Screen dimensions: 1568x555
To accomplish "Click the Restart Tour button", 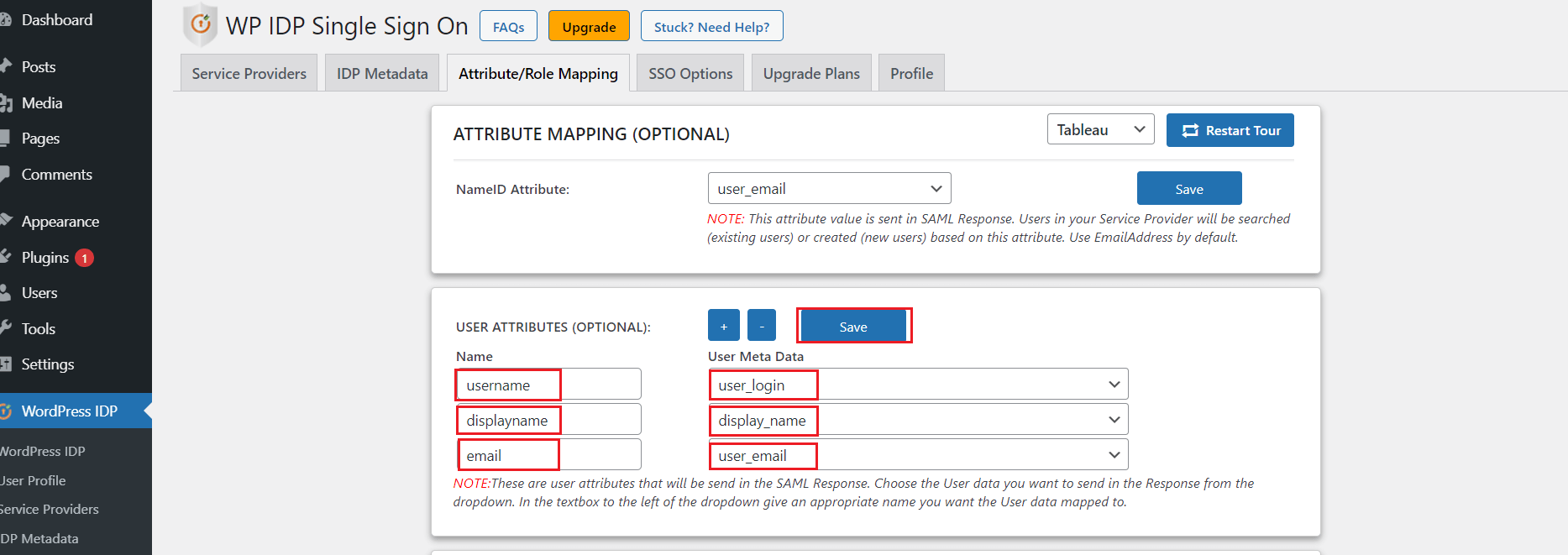I will click(1230, 130).
